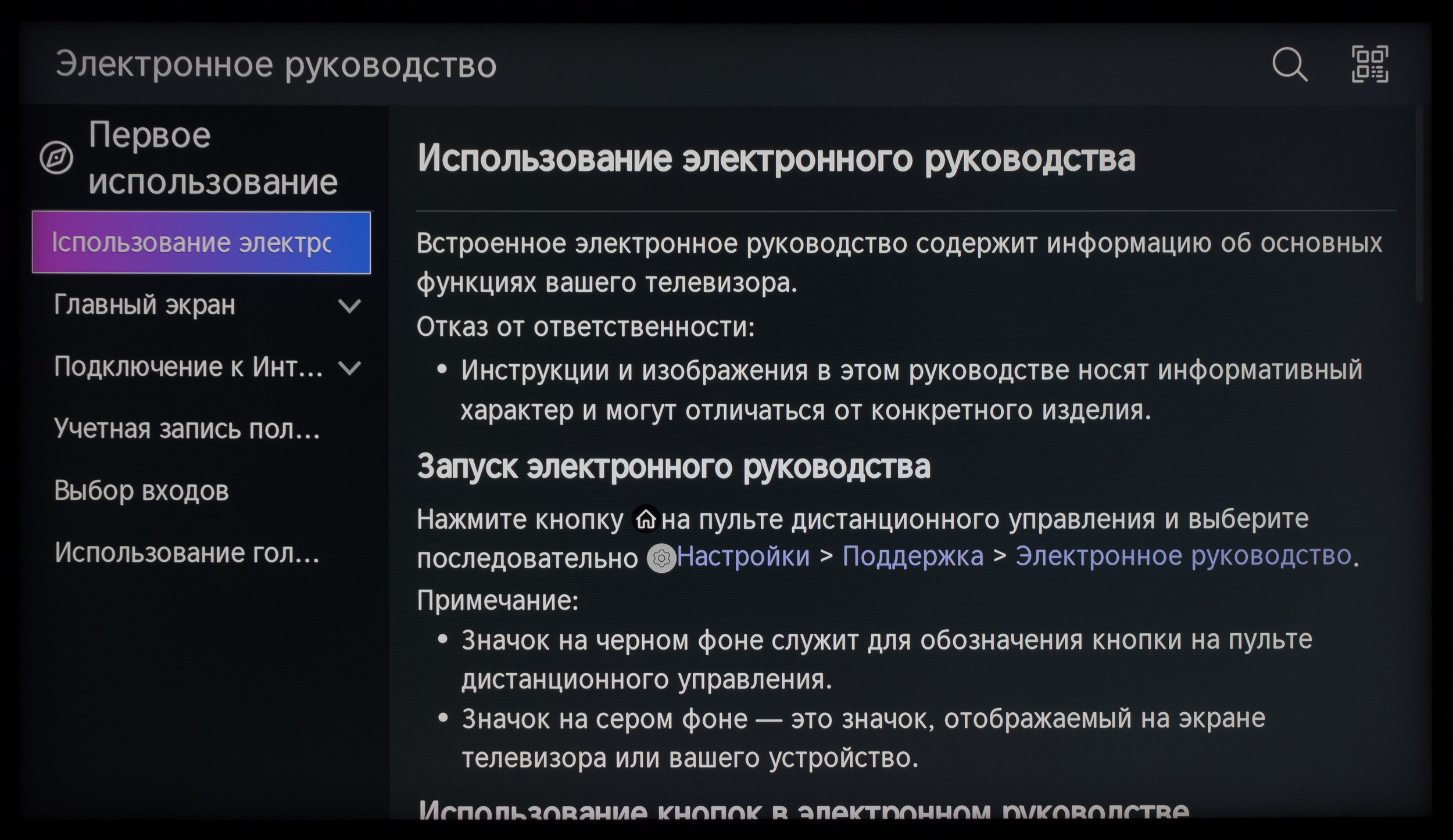Open Подключение к Инт… section label

[188, 367]
